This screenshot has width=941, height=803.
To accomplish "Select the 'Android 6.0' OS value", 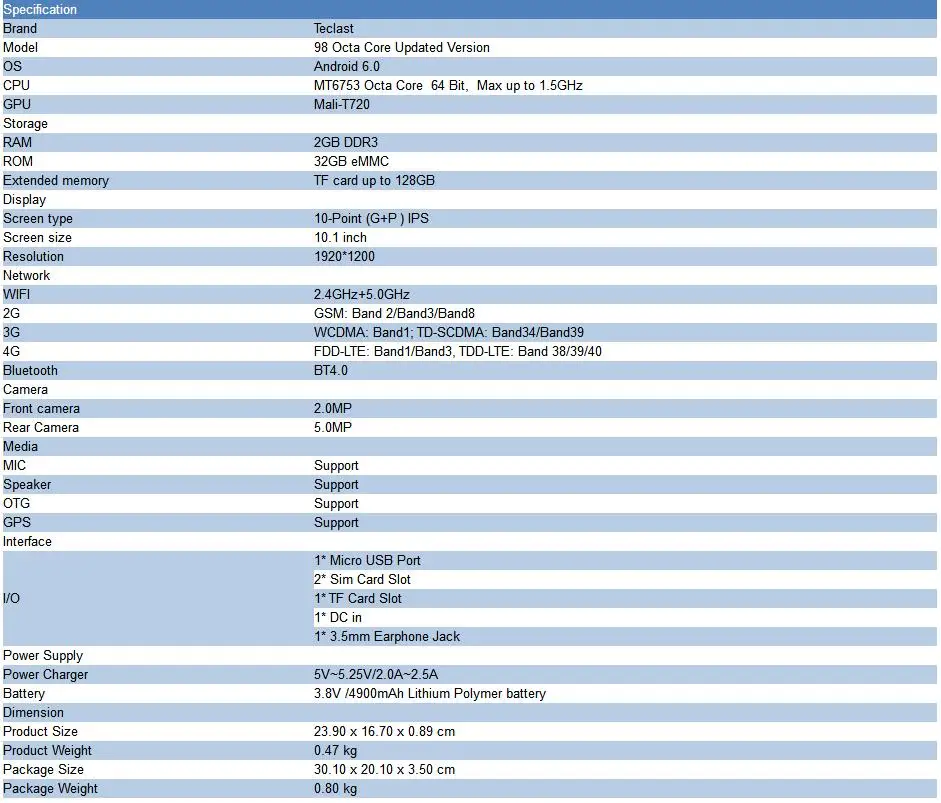I will 347,67.
